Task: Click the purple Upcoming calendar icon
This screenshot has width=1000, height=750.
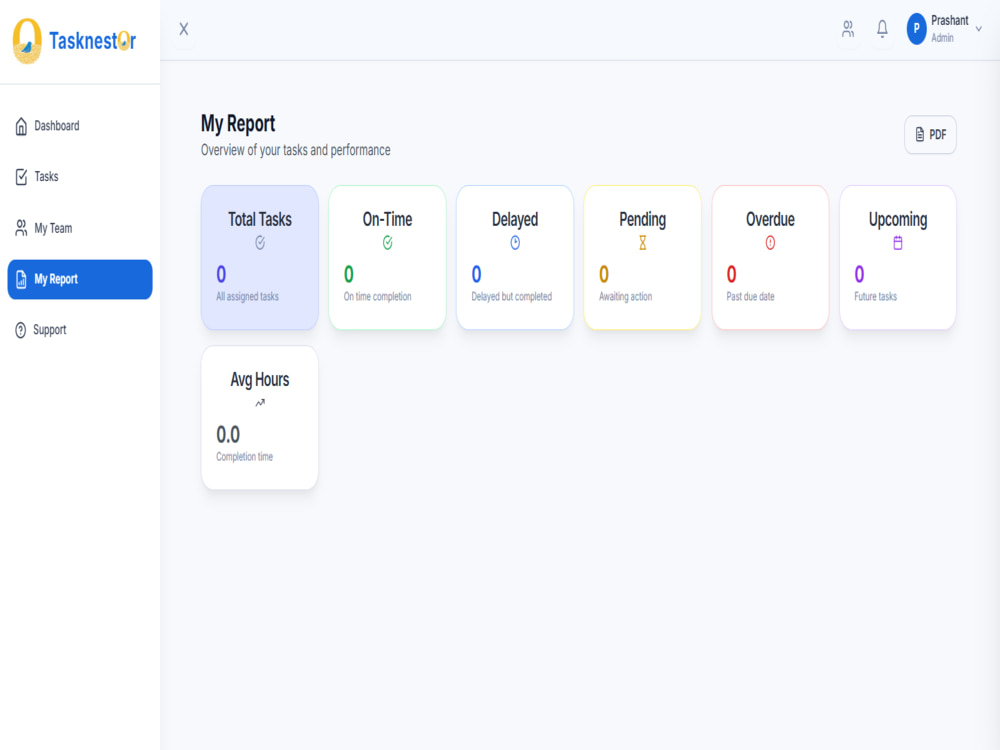Action: [x=897, y=242]
